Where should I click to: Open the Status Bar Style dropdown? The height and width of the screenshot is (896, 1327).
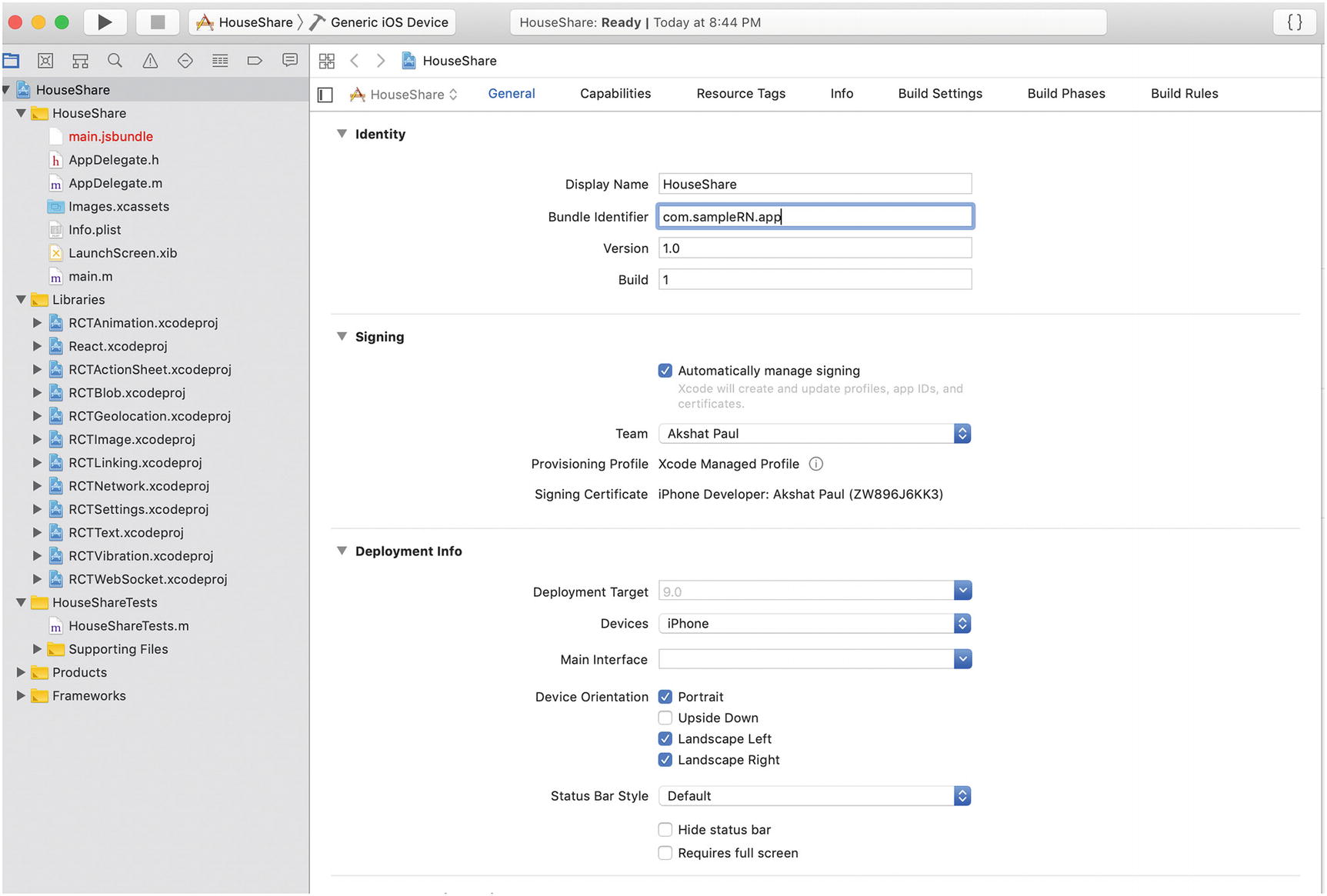click(x=814, y=796)
